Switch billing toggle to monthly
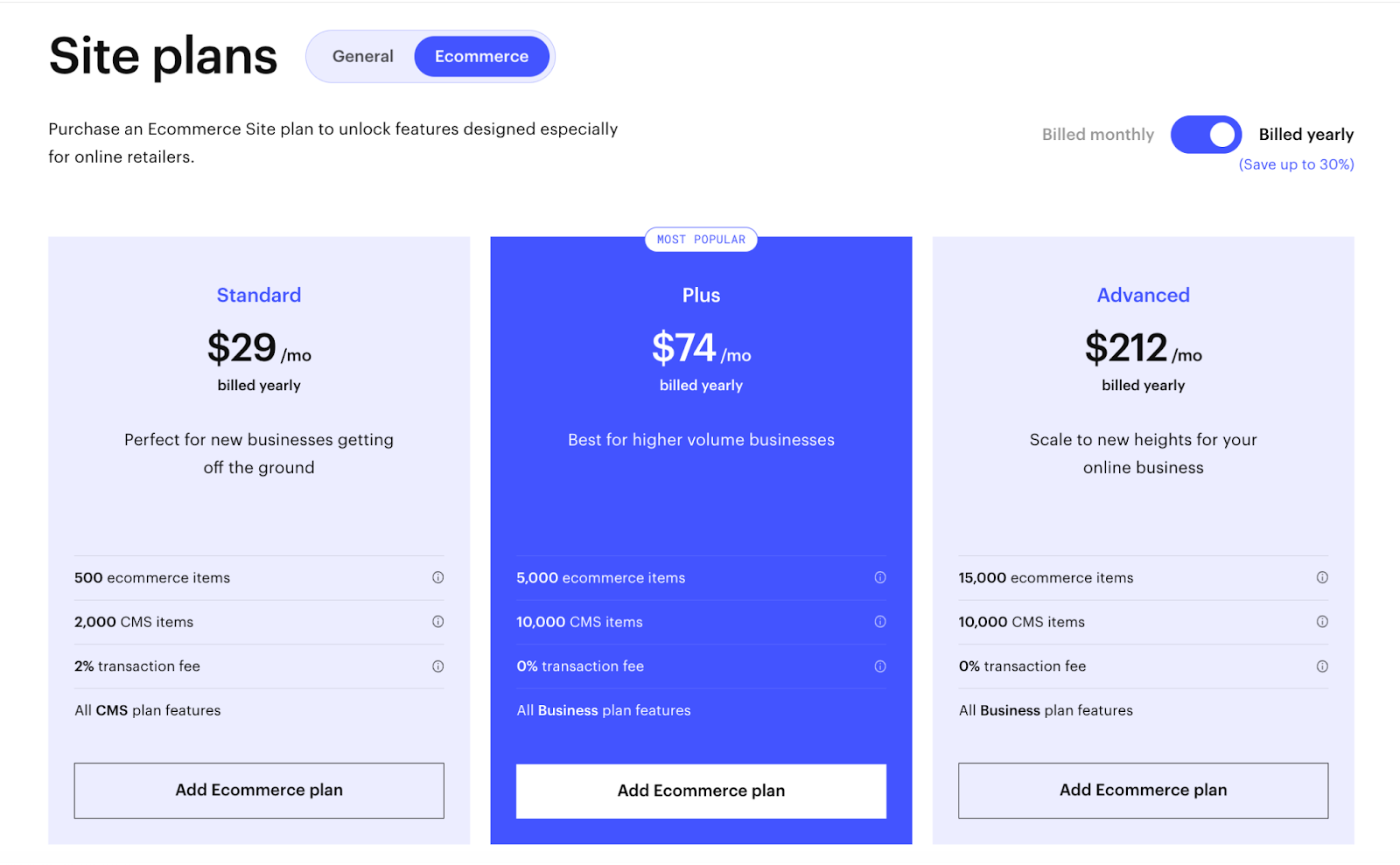 pyautogui.click(x=1206, y=134)
